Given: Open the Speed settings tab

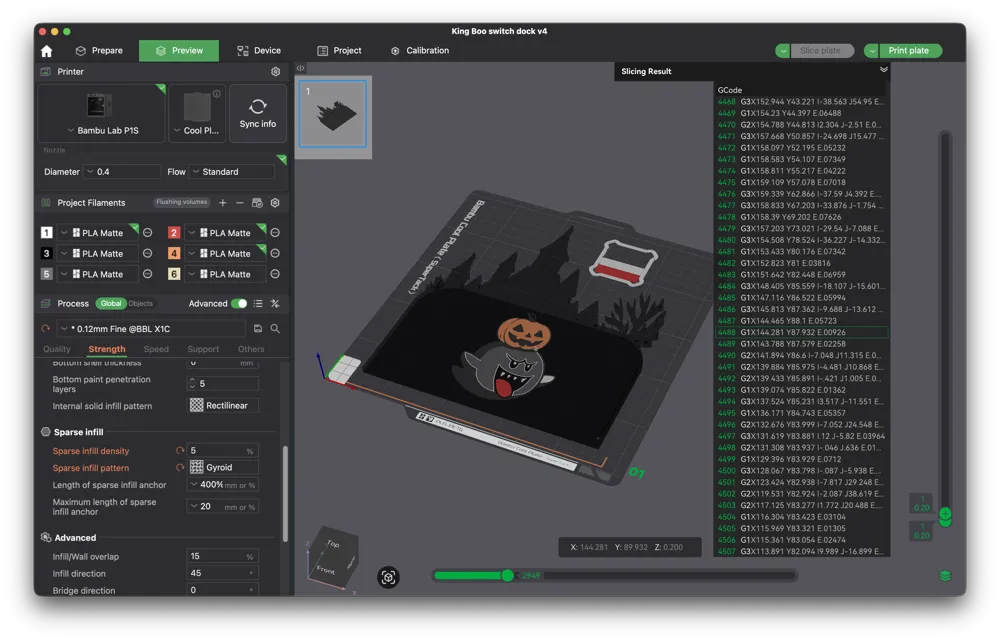Looking at the screenshot, I should (x=156, y=349).
